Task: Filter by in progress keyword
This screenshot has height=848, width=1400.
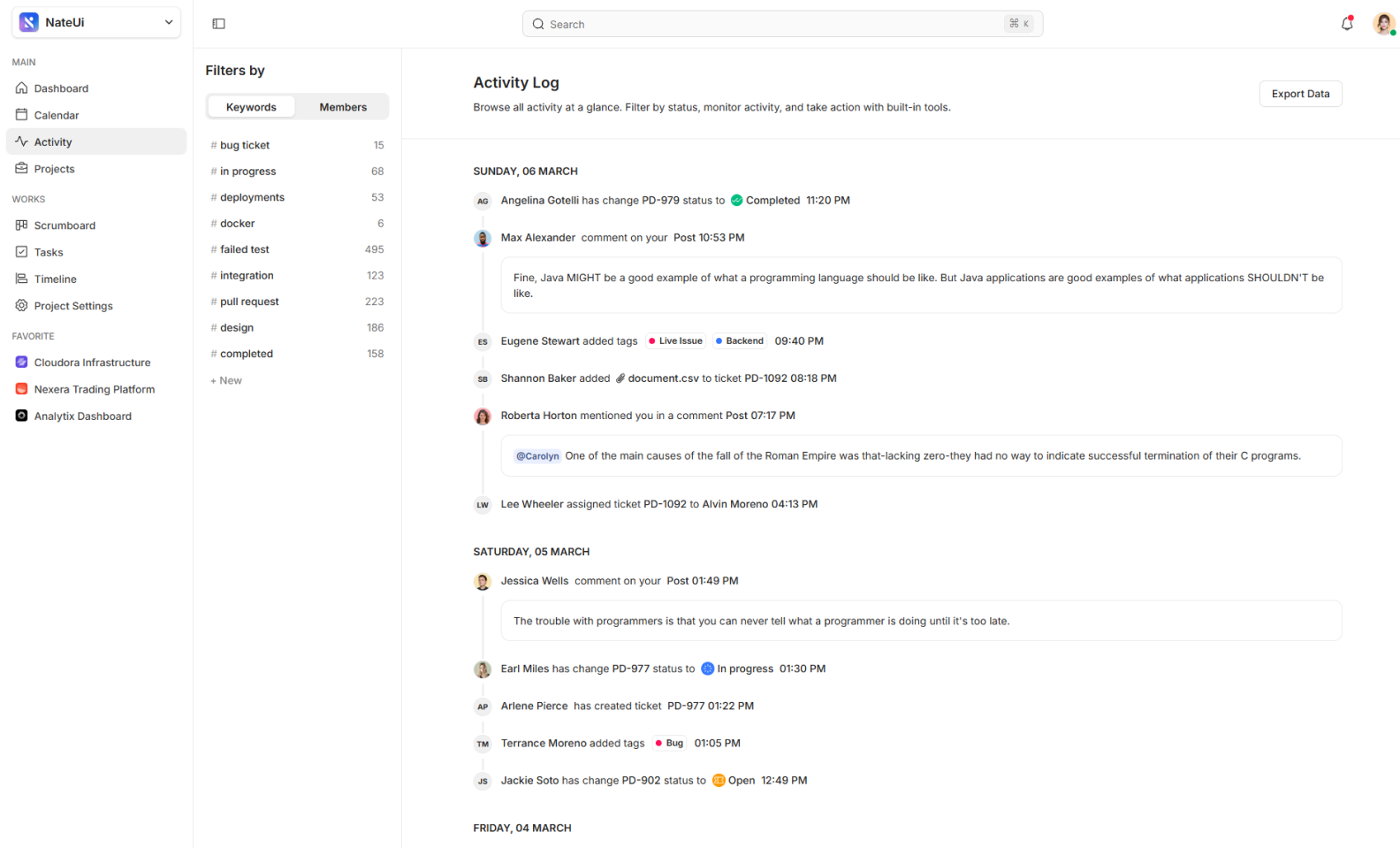Action: [x=297, y=171]
